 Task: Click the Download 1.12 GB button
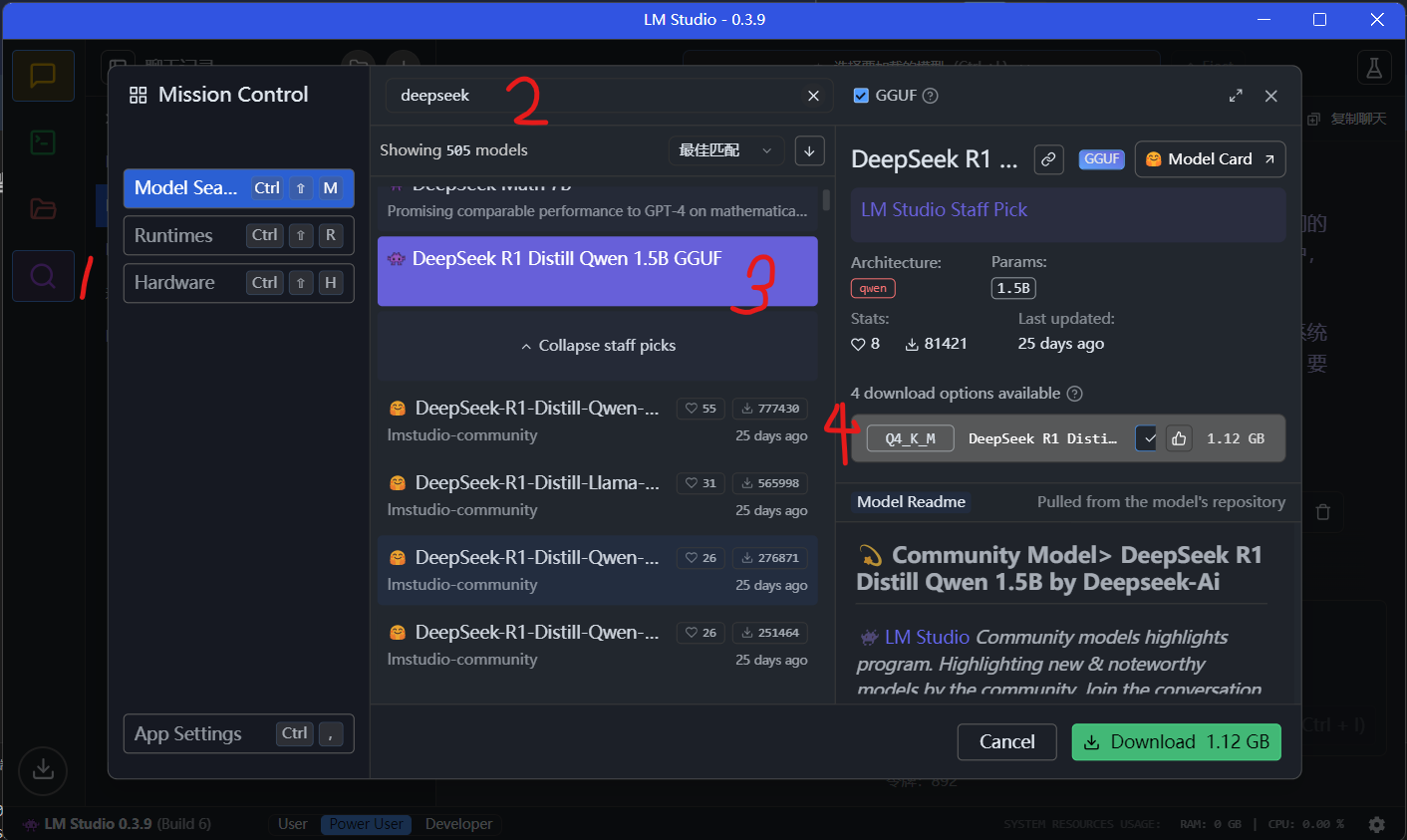pos(1176,742)
